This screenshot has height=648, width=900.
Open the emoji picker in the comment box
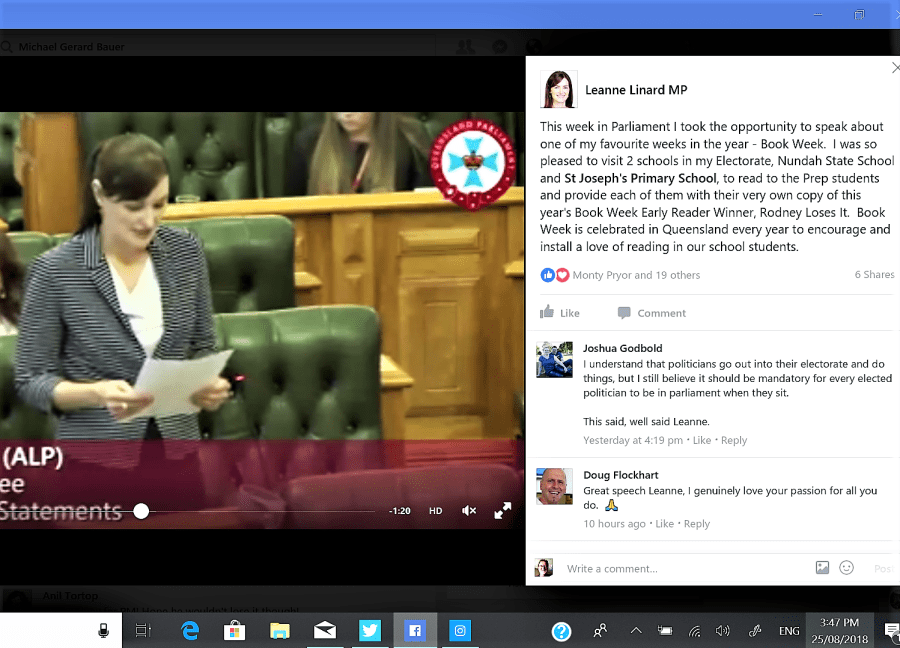click(x=847, y=568)
